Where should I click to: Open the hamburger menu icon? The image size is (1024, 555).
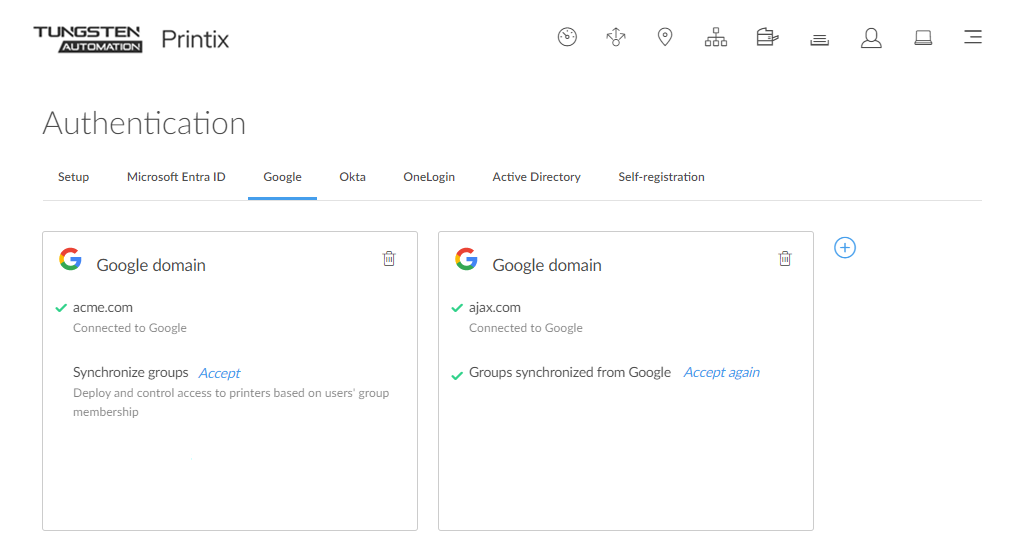972,38
